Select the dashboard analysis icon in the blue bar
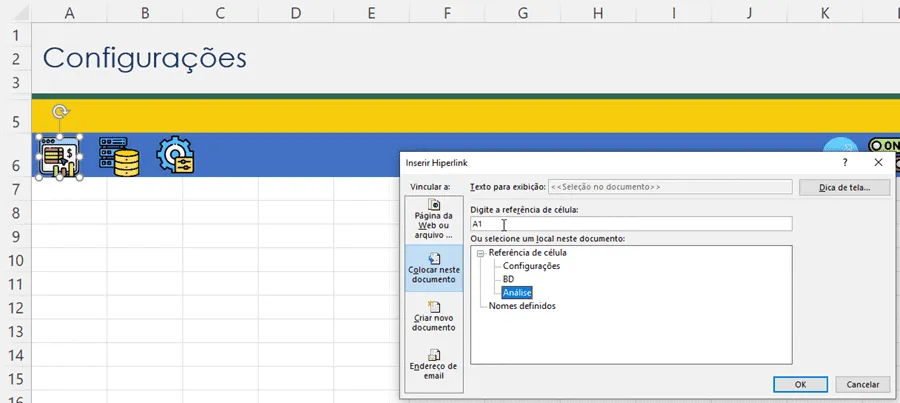Viewport: 900px width, 403px height. (x=60, y=157)
